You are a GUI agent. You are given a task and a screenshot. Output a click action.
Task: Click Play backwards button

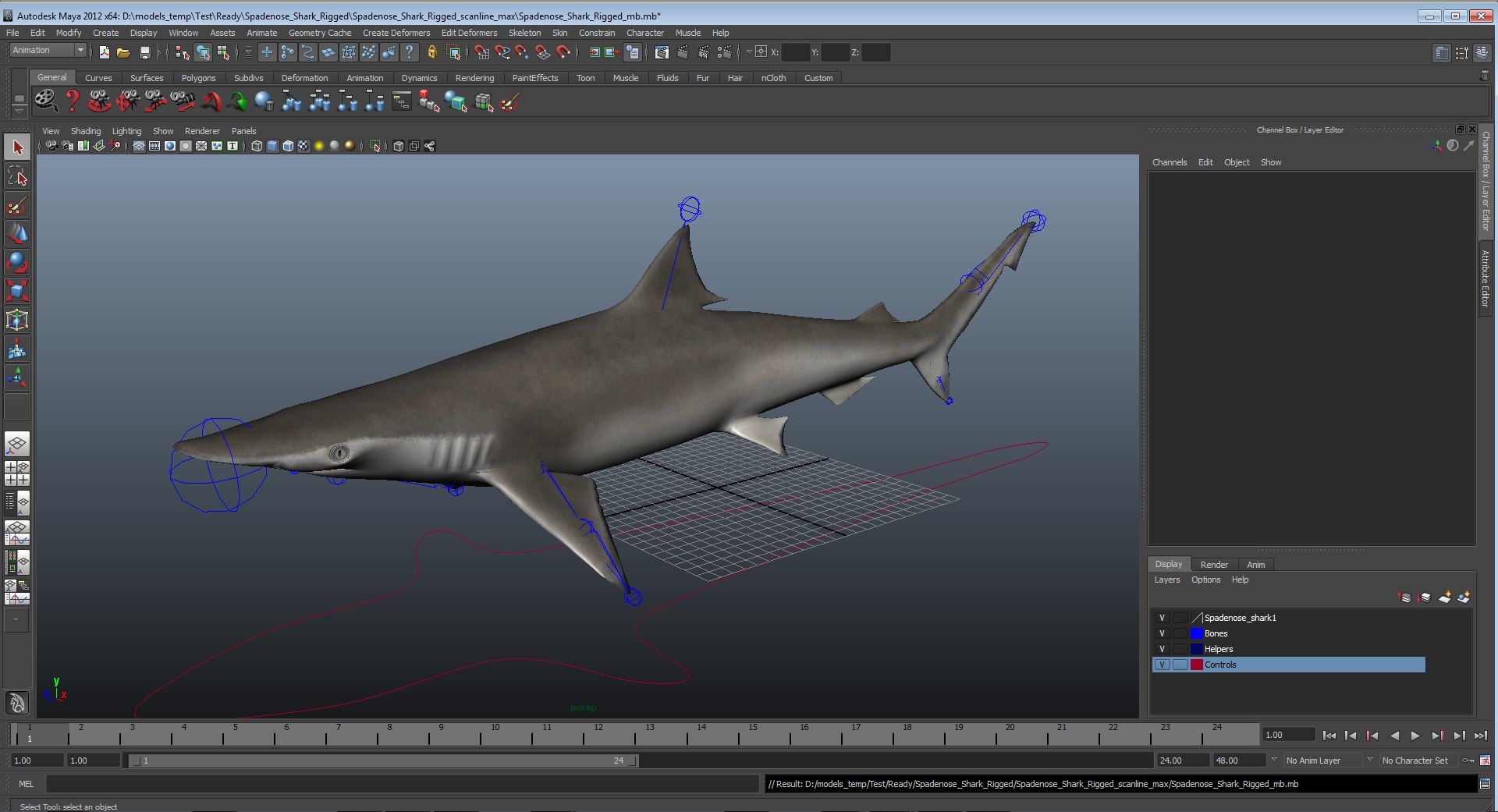coord(1394,736)
